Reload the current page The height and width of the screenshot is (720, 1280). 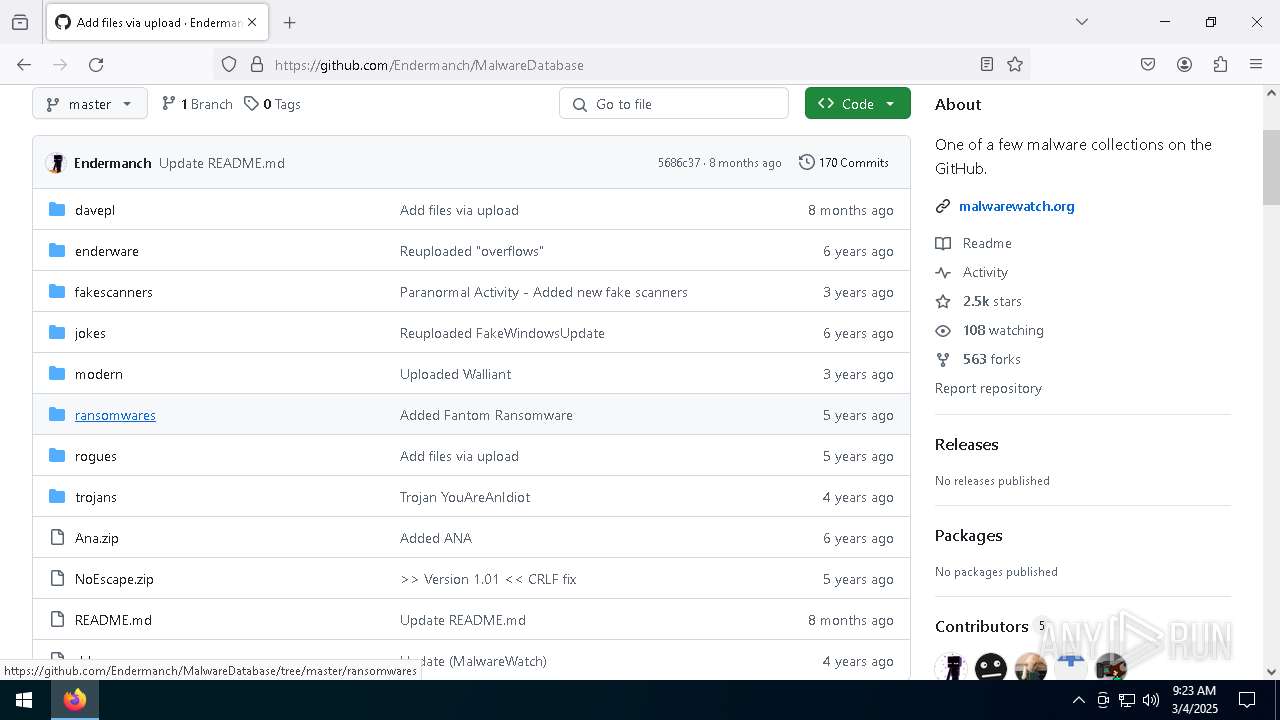click(96, 65)
